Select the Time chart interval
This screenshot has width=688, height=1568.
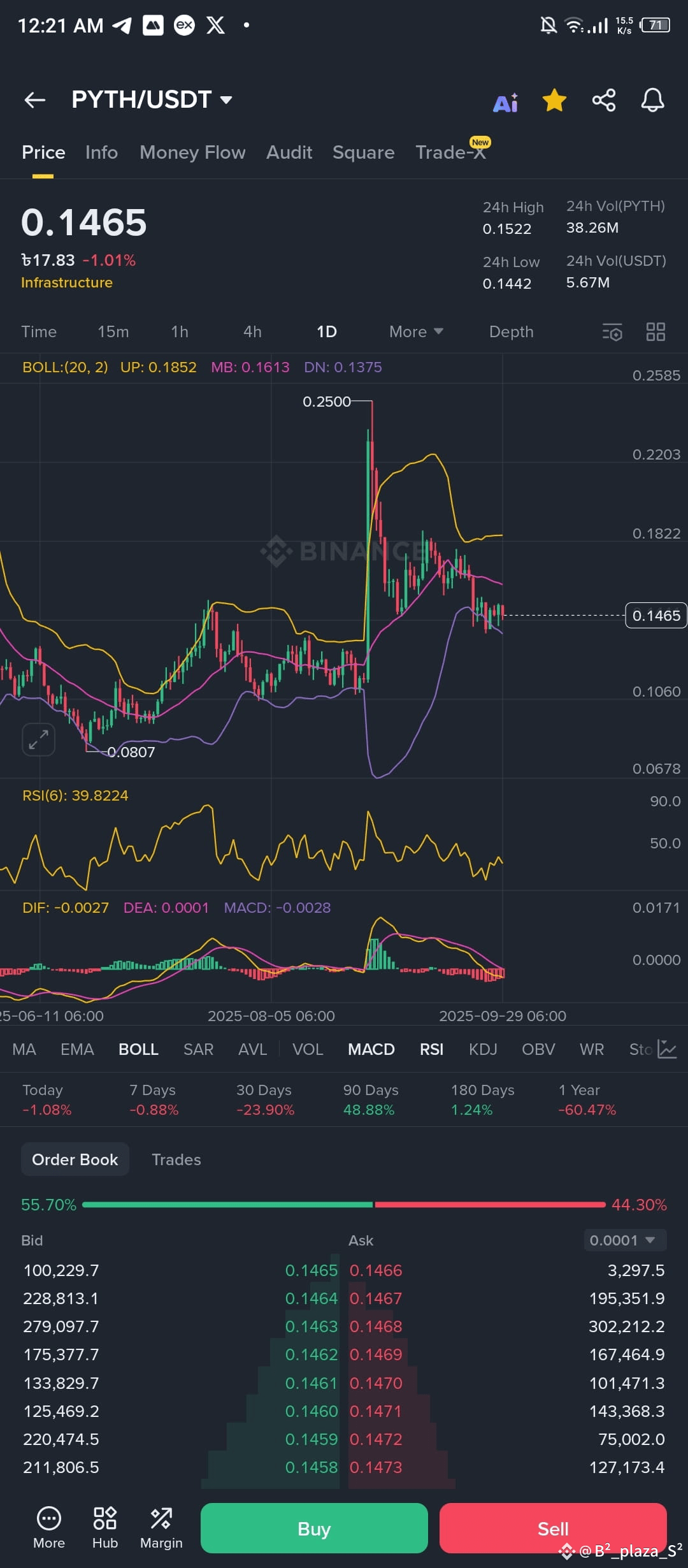pyautogui.click(x=39, y=332)
